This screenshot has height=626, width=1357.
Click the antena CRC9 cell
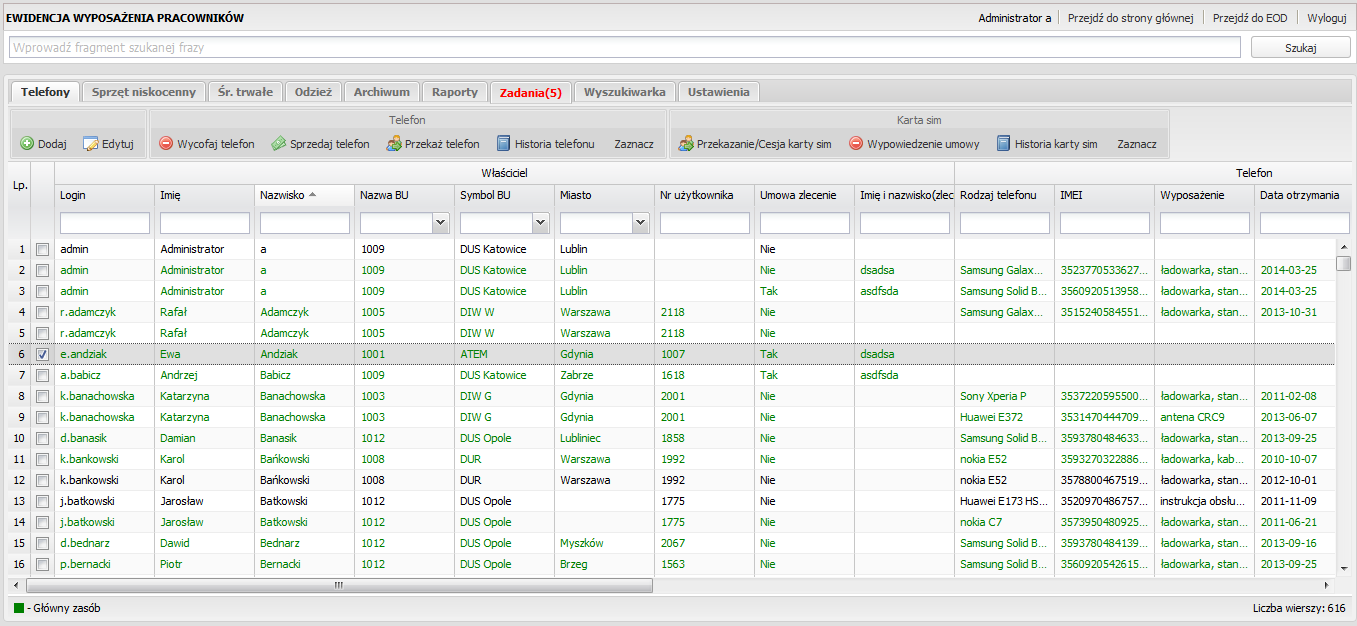click(x=1205, y=417)
